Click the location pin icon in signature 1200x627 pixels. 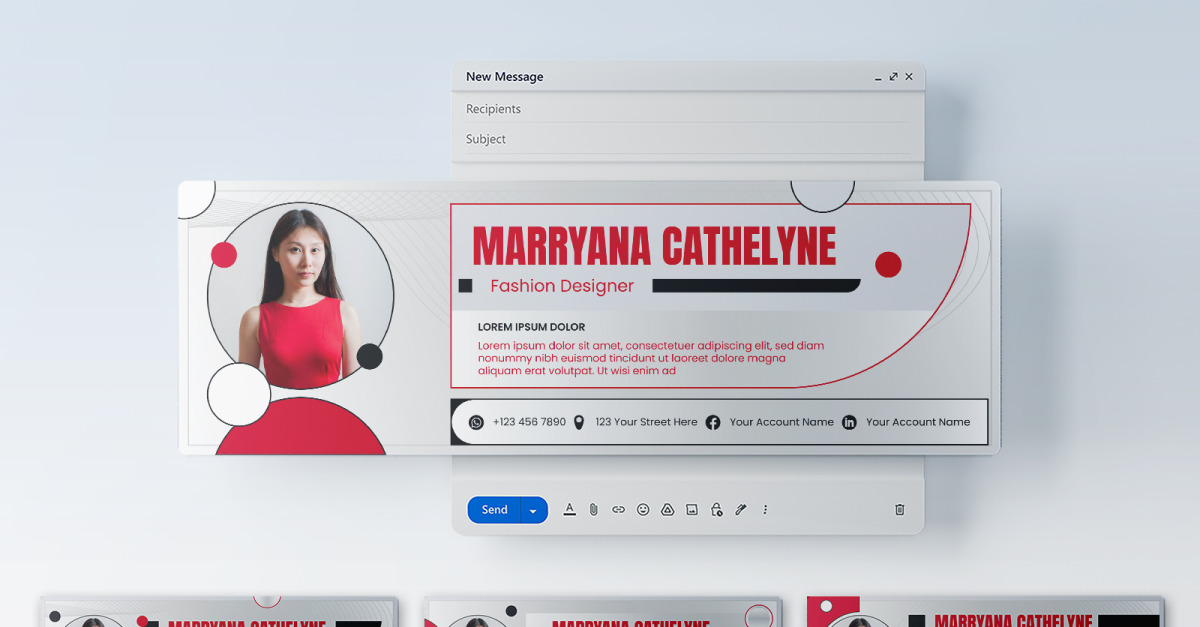pyautogui.click(x=578, y=422)
